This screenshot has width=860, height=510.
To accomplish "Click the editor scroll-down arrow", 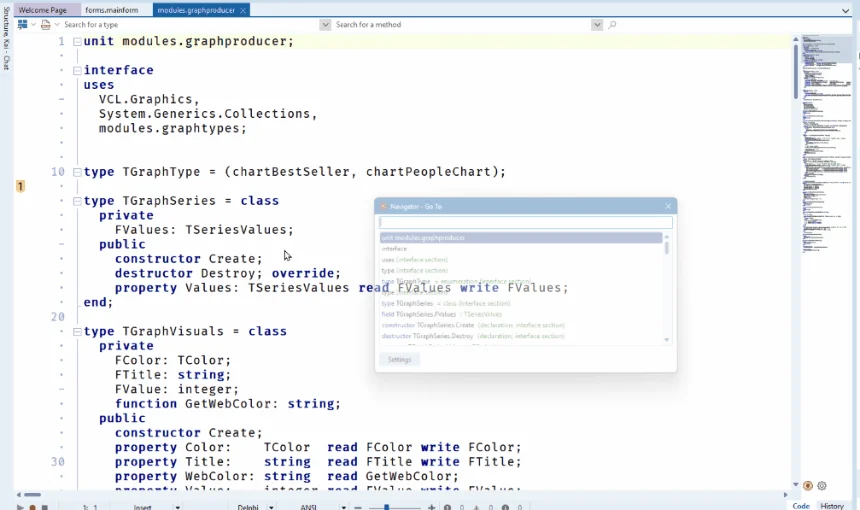I will [795, 485].
